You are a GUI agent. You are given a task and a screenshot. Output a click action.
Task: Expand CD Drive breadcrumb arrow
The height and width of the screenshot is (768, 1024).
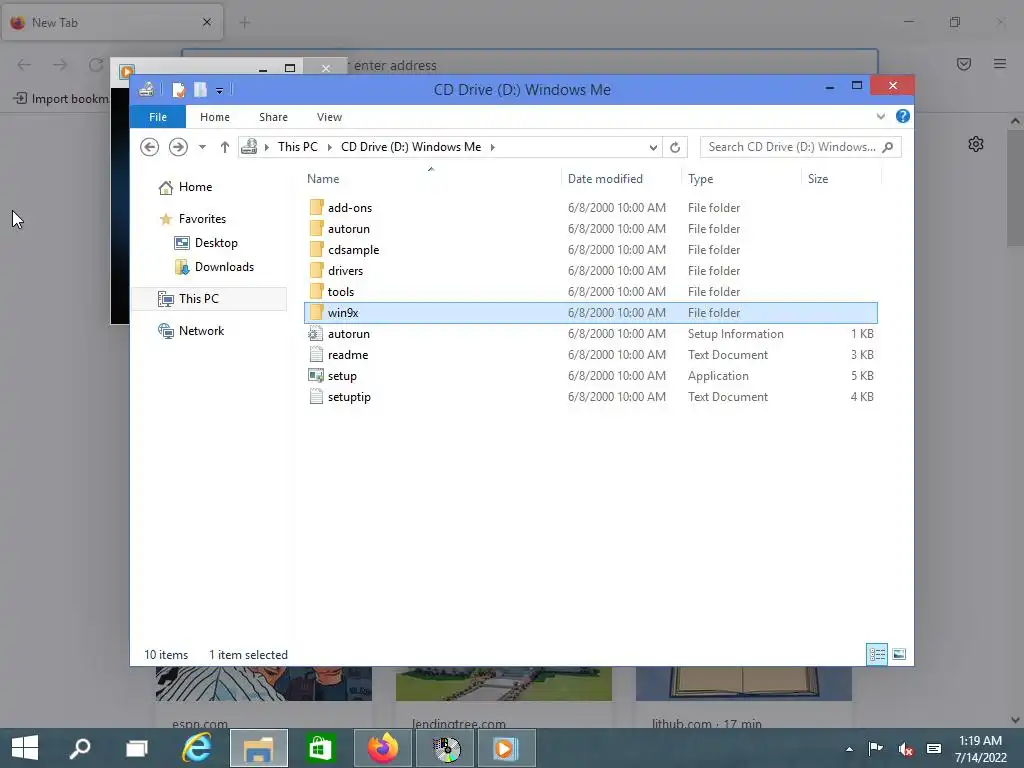pos(492,147)
